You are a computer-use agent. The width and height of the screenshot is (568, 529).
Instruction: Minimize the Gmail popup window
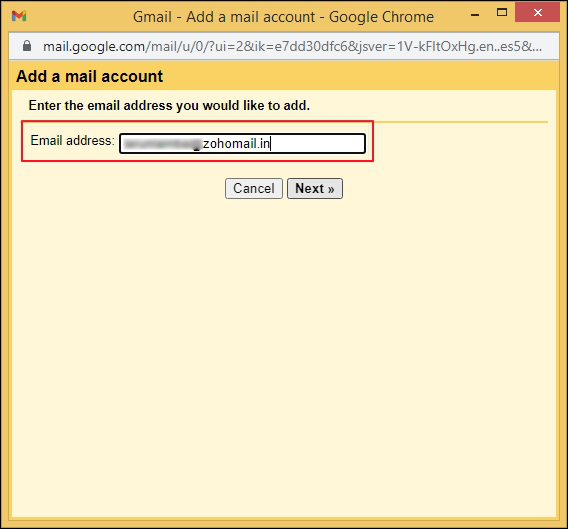coord(475,15)
